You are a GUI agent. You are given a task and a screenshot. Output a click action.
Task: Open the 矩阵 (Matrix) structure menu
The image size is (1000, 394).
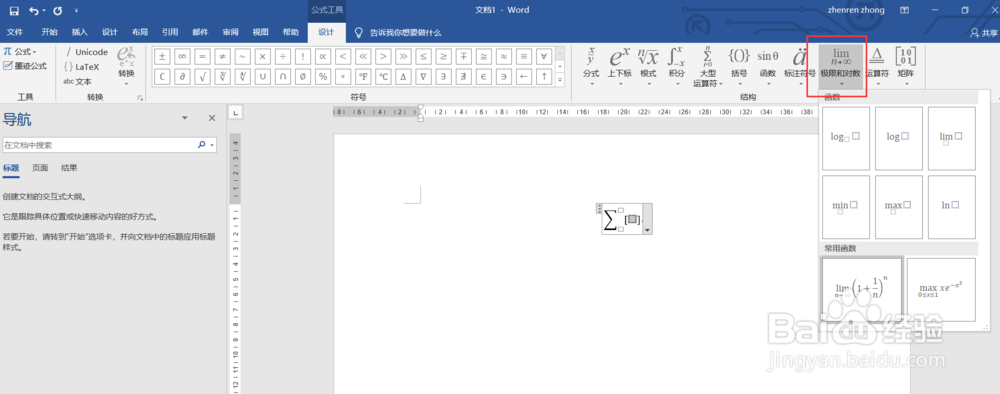pos(906,66)
